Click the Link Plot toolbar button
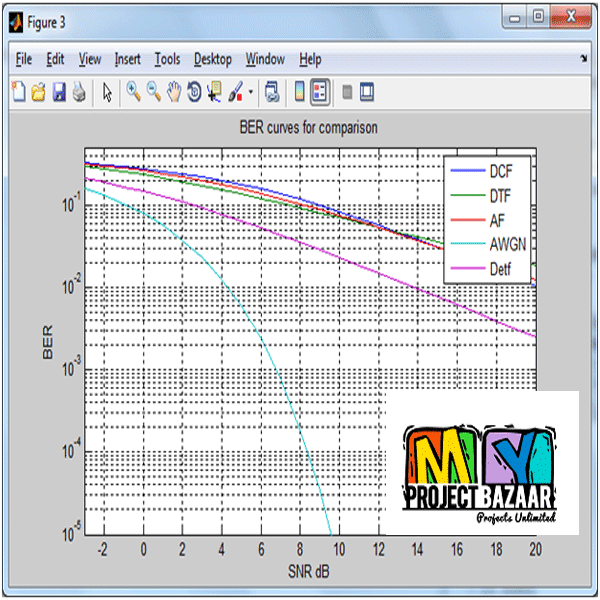Image resolution: width=600 pixels, height=600 pixels. [x=272, y=93]
